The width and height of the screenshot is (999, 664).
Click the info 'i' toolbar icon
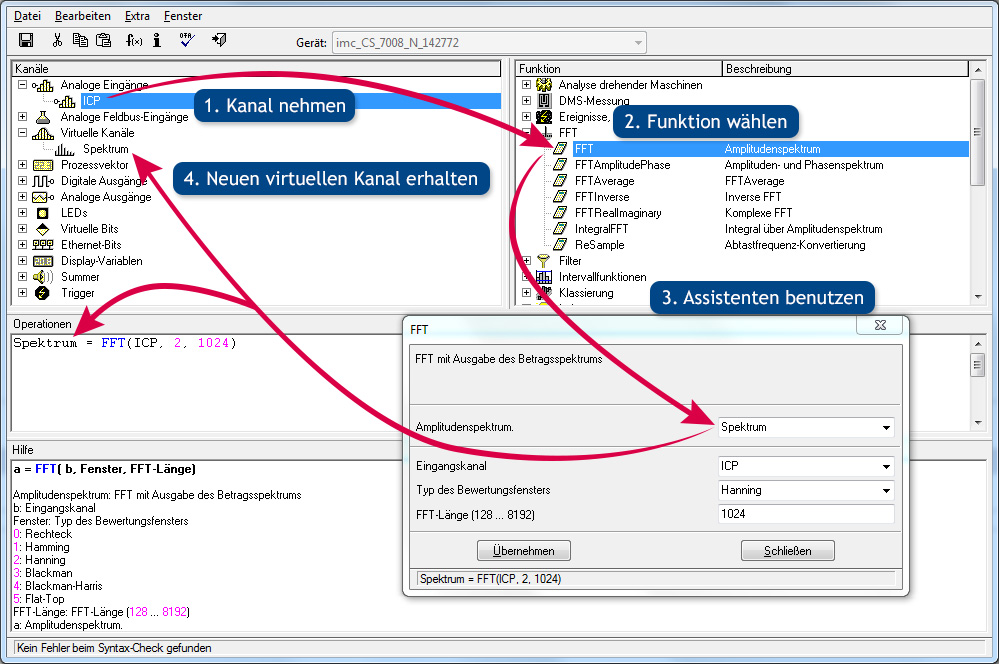[158, 41]
